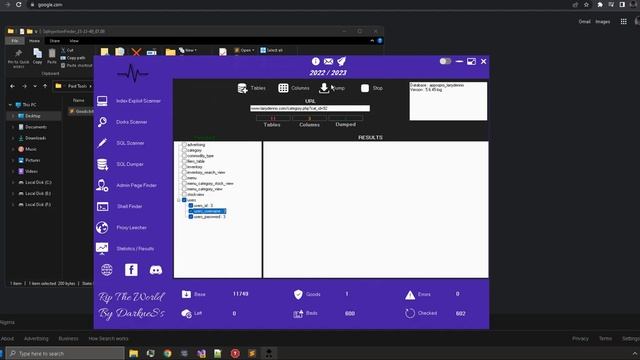Select the Dorks Scanner sidebar label
Image resolution: width=640 pixels, height=360 pixels.
131,122
